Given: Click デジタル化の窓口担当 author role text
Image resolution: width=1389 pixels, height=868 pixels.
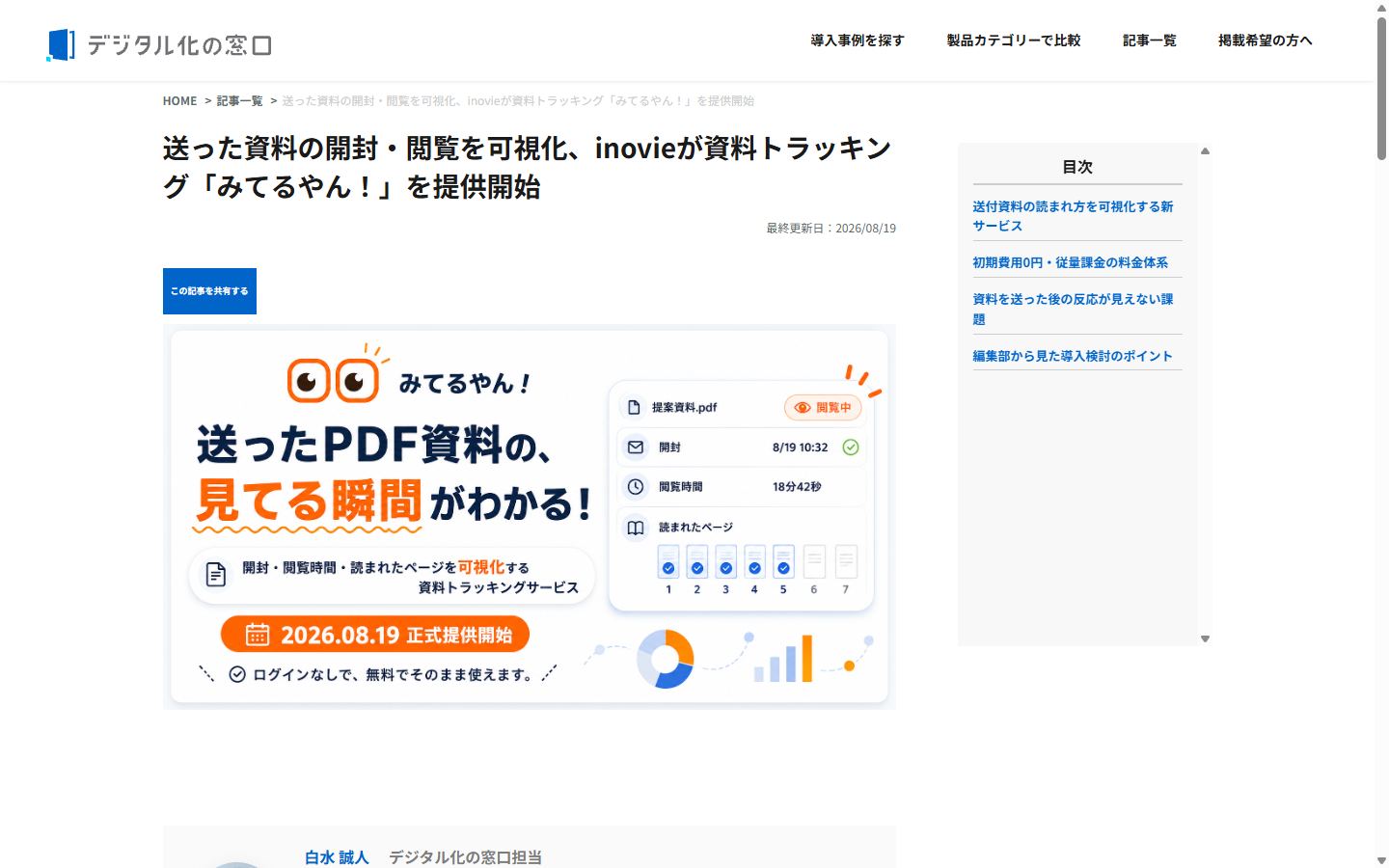Looking at the screenshot, I should click(465, 857).
